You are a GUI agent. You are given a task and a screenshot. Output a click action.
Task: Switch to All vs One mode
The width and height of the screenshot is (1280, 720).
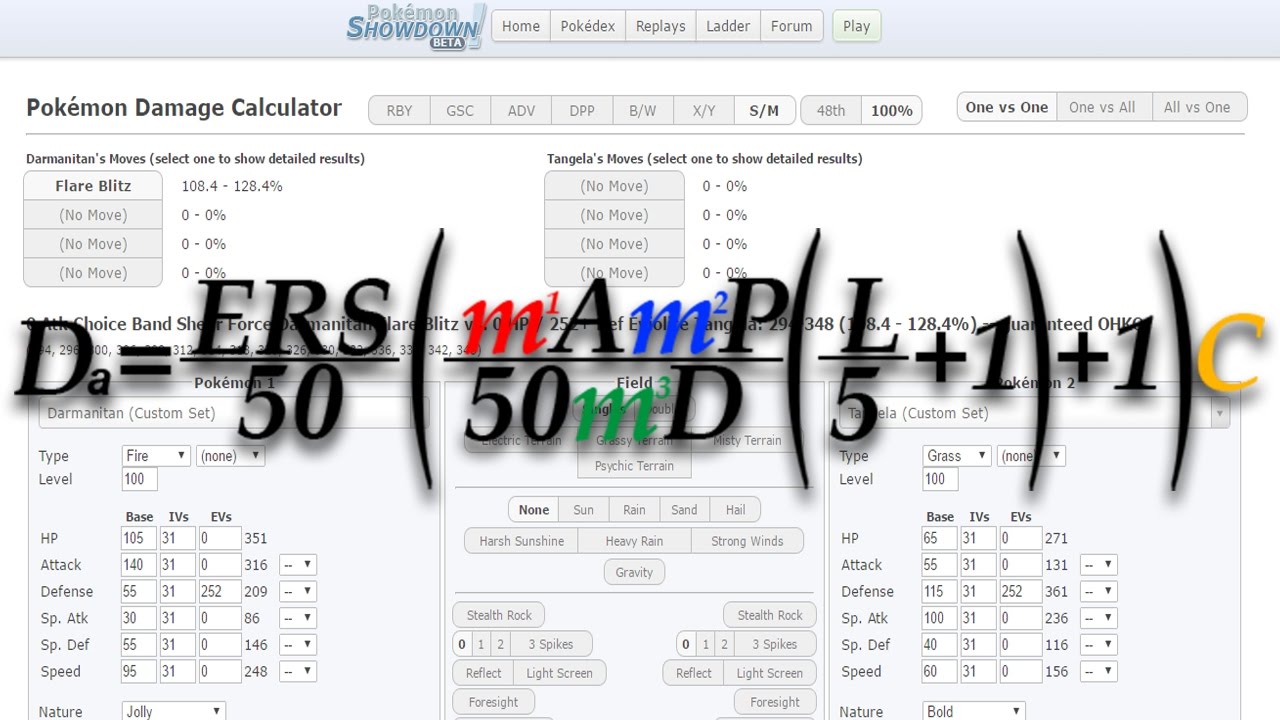tap(1197, 107)
